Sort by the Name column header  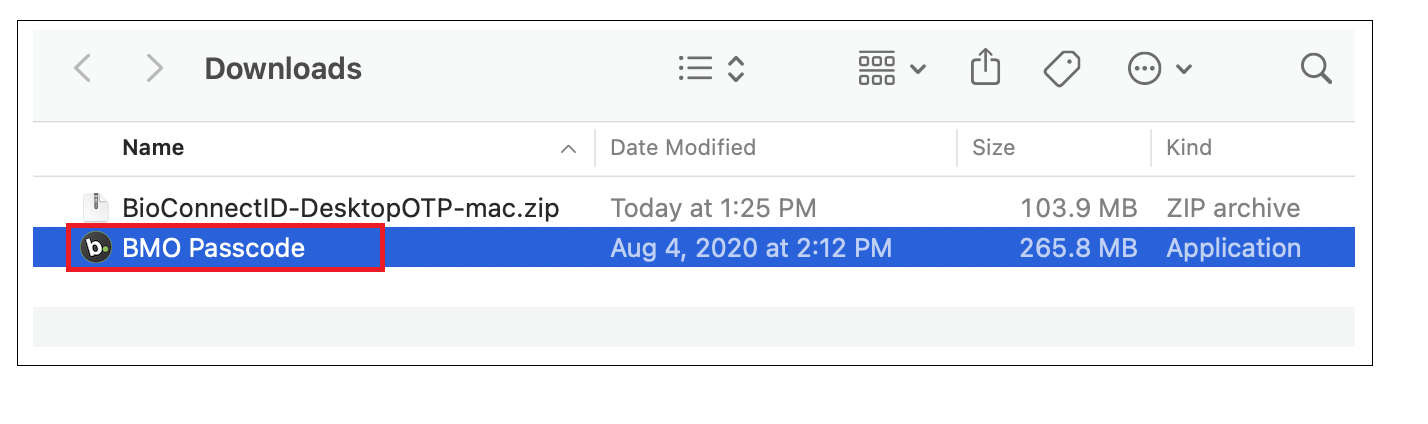(153, 148)
